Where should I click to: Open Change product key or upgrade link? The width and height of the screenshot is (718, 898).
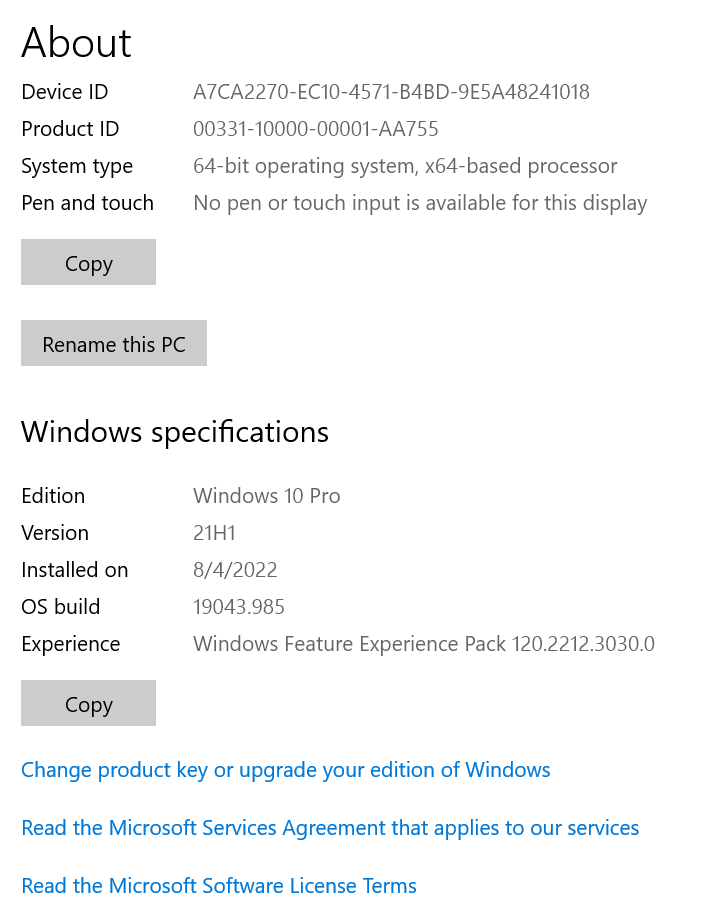(285, 770)
